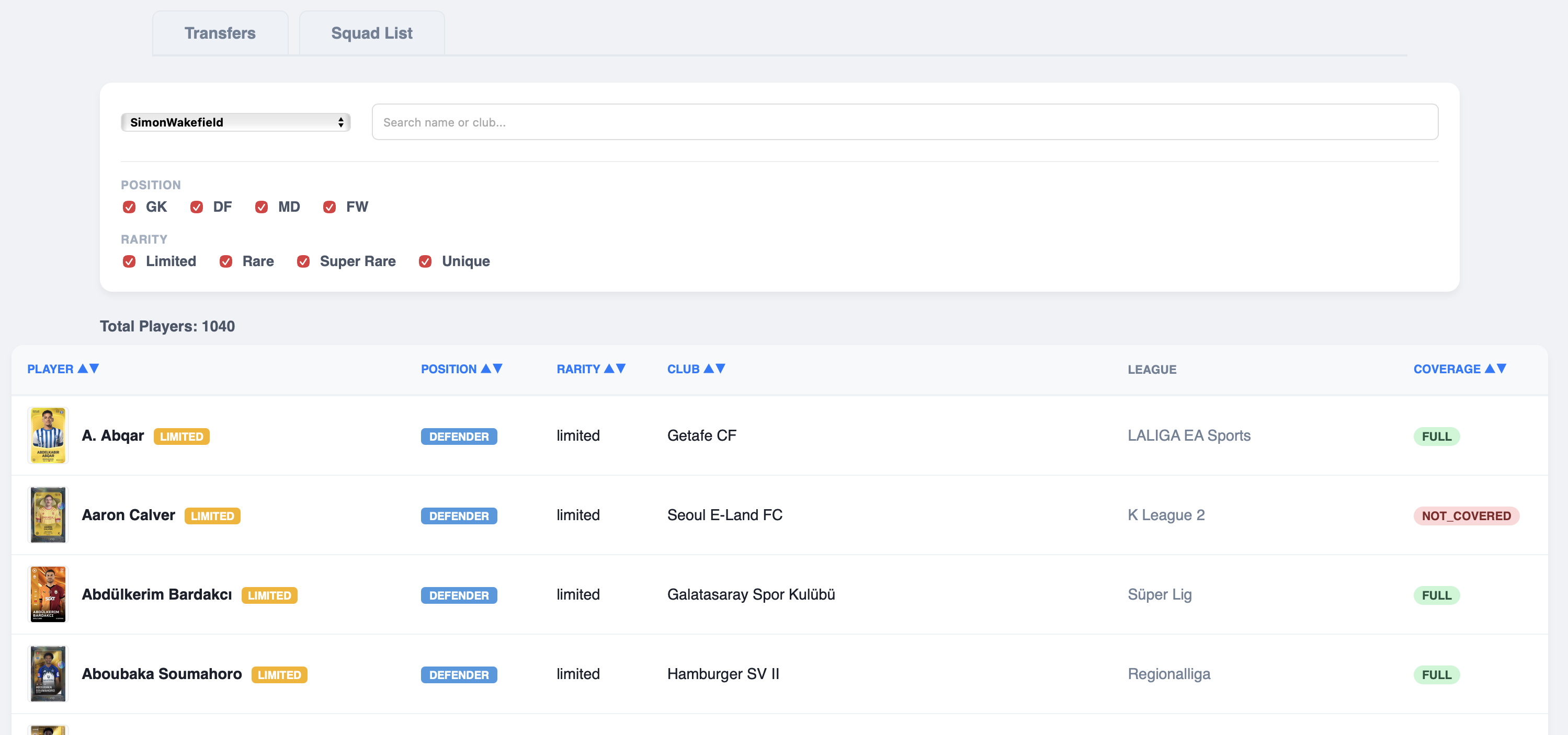1568x735 pixels.
Task: Uncheck the DF position filter
Action: click(x=197, y=208)
